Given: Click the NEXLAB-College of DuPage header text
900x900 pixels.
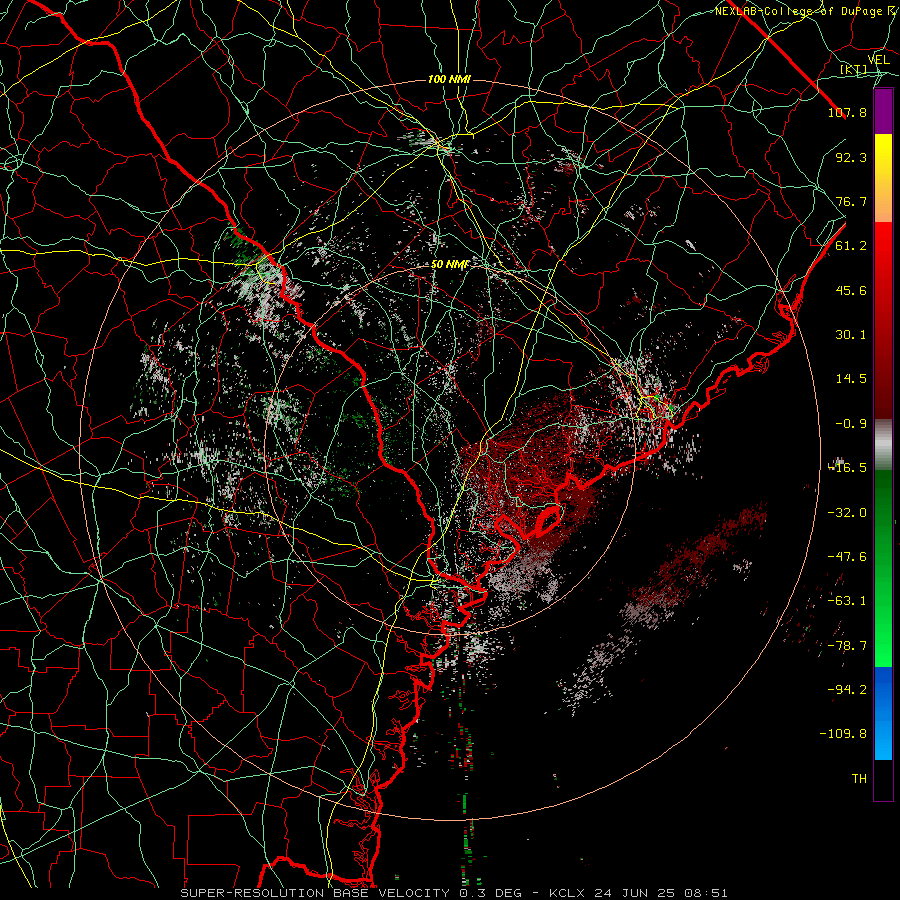Looking at the screenshot, I should pos(798,11).
